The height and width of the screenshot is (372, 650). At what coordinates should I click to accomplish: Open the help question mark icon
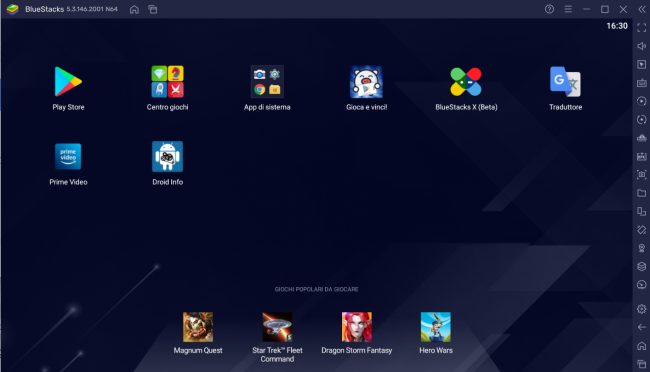(x=549, y=9)
